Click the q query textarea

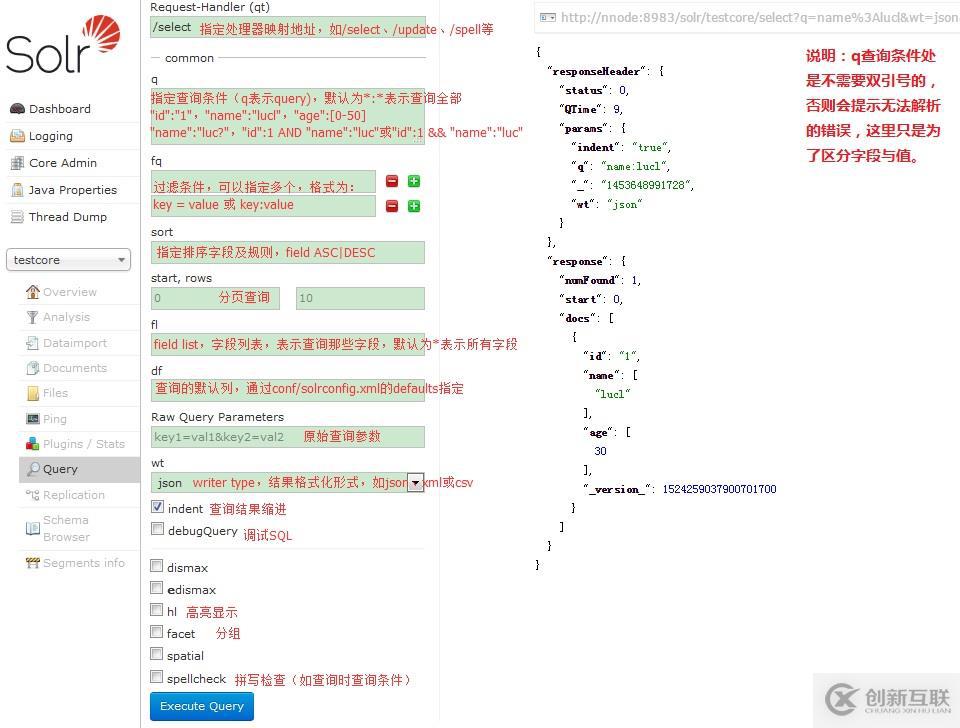(288, 116)
